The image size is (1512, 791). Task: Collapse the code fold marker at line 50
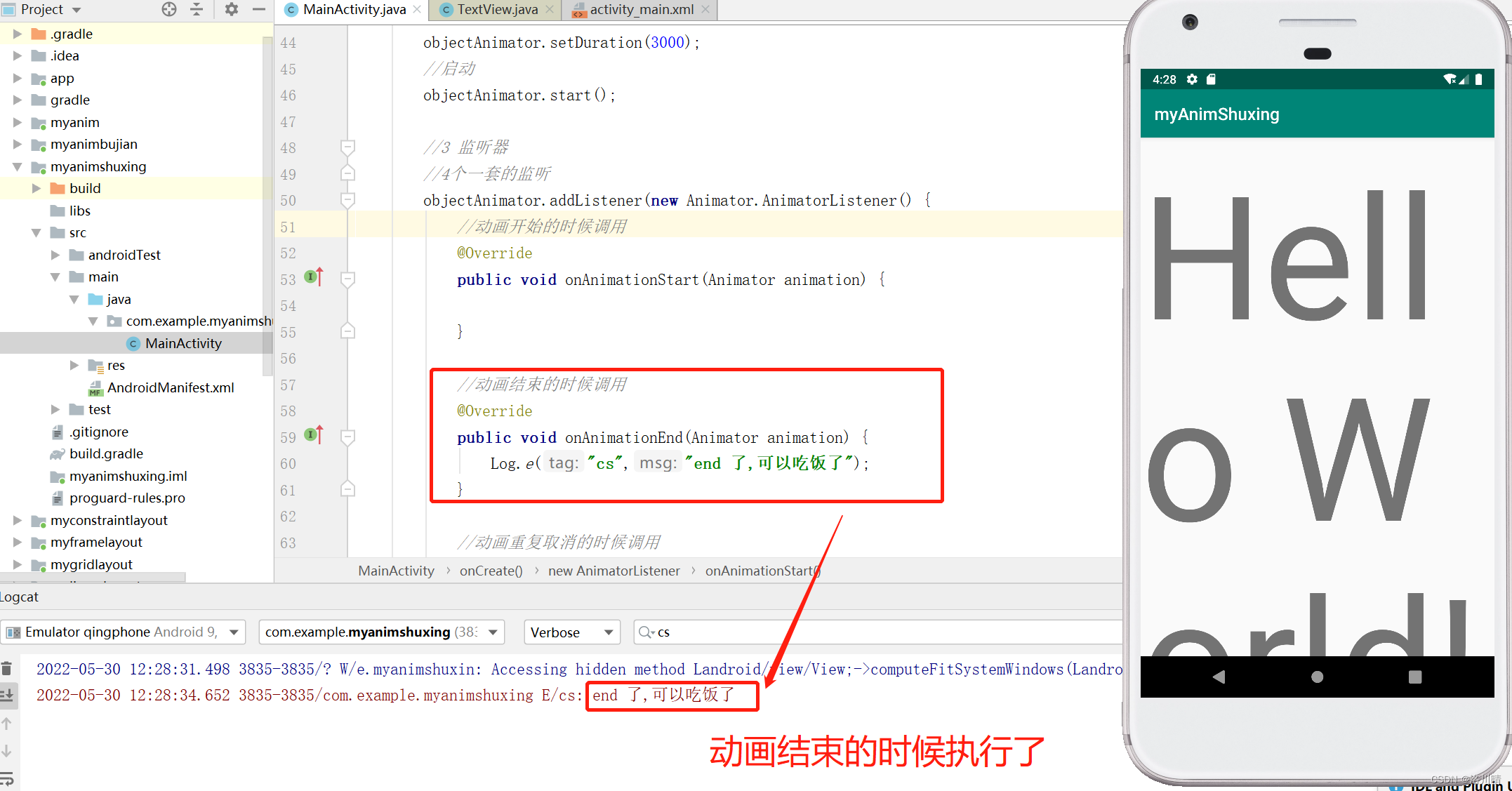[x=347, y=200]
